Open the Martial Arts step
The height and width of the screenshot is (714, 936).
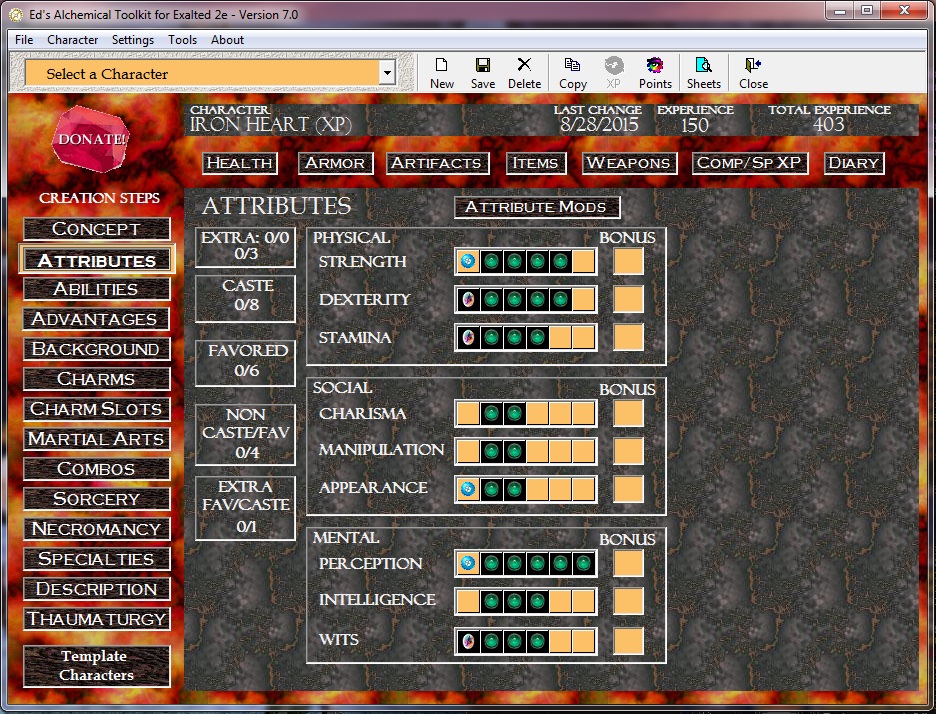[x=97, y=439]
